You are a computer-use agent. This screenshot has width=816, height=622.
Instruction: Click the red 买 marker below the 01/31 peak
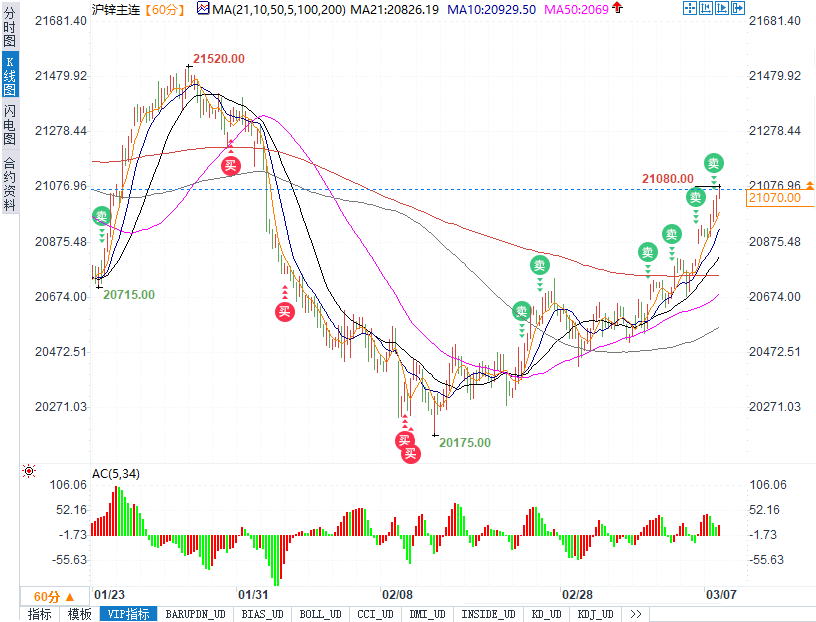tap(231, 166)
